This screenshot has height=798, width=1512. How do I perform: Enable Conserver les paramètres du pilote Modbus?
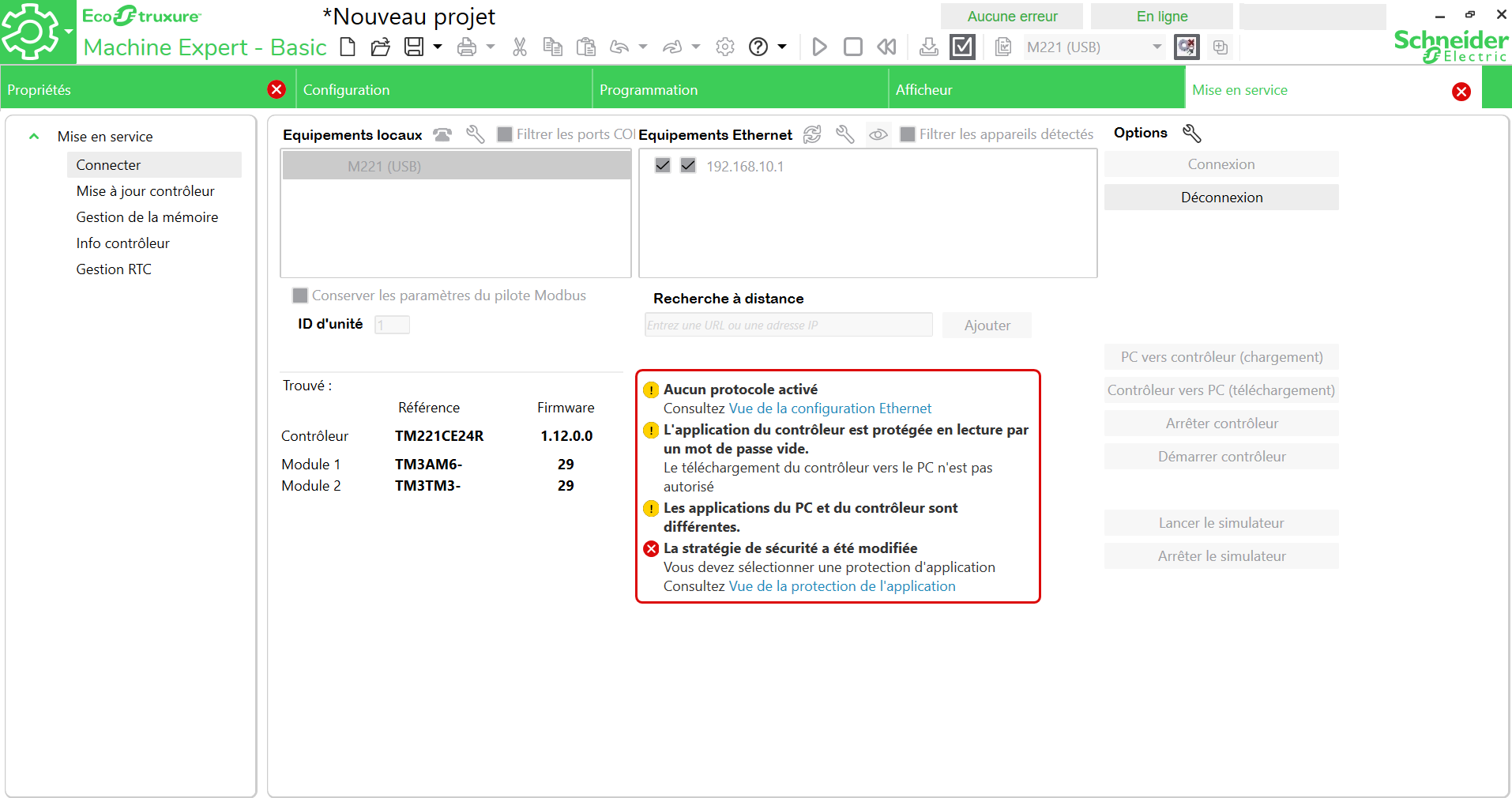(x=300, y=295)
